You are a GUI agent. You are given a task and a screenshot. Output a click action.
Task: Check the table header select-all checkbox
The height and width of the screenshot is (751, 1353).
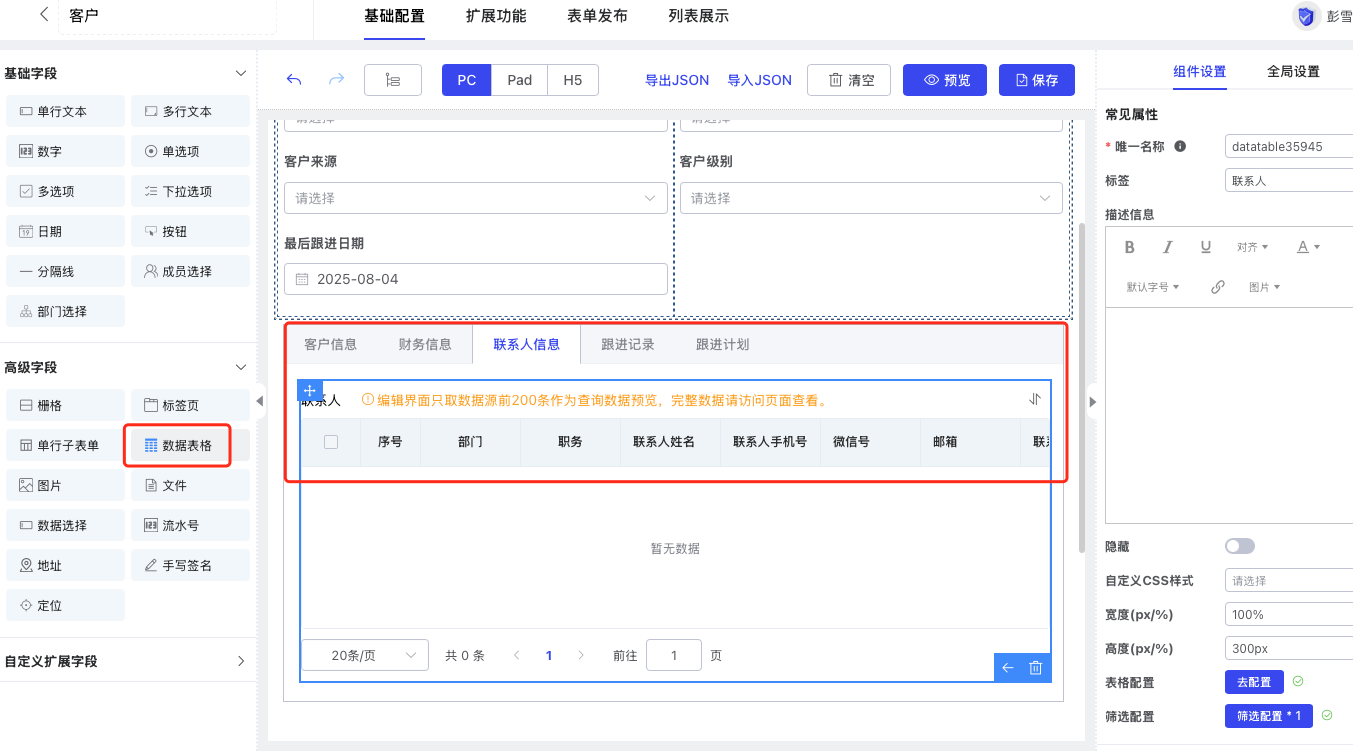tap(331, 441)
